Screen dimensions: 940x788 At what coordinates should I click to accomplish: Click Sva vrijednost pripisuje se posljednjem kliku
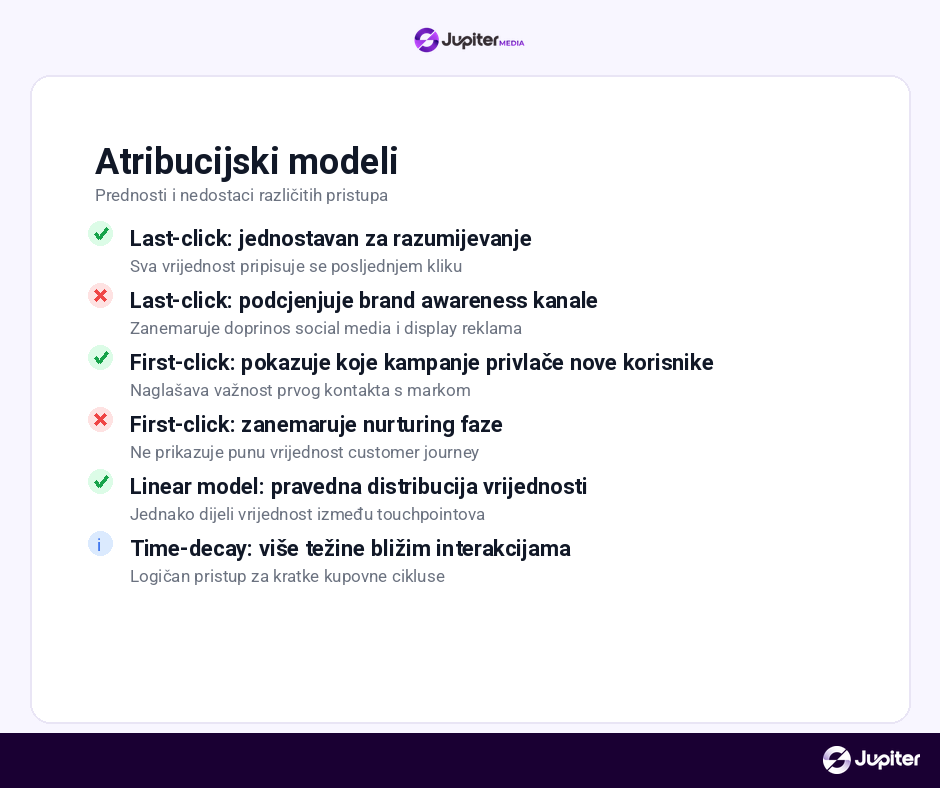pos(296,266)
